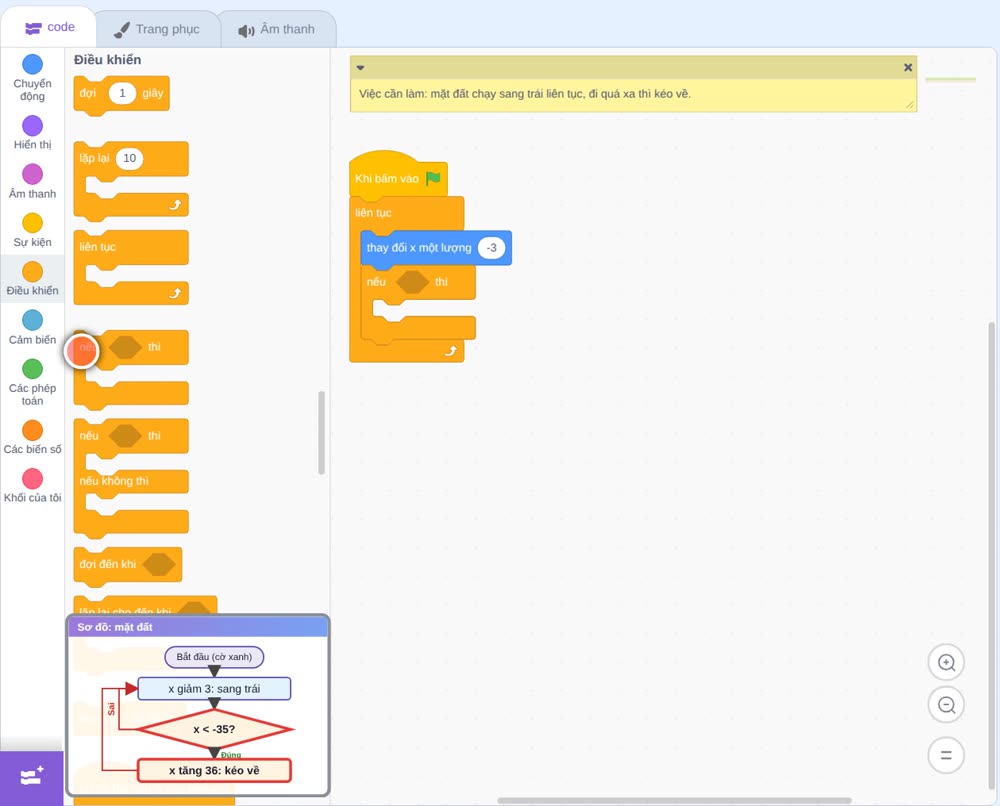
Task: Click the block palette vertical scrollbar
Action: (321, 432)
